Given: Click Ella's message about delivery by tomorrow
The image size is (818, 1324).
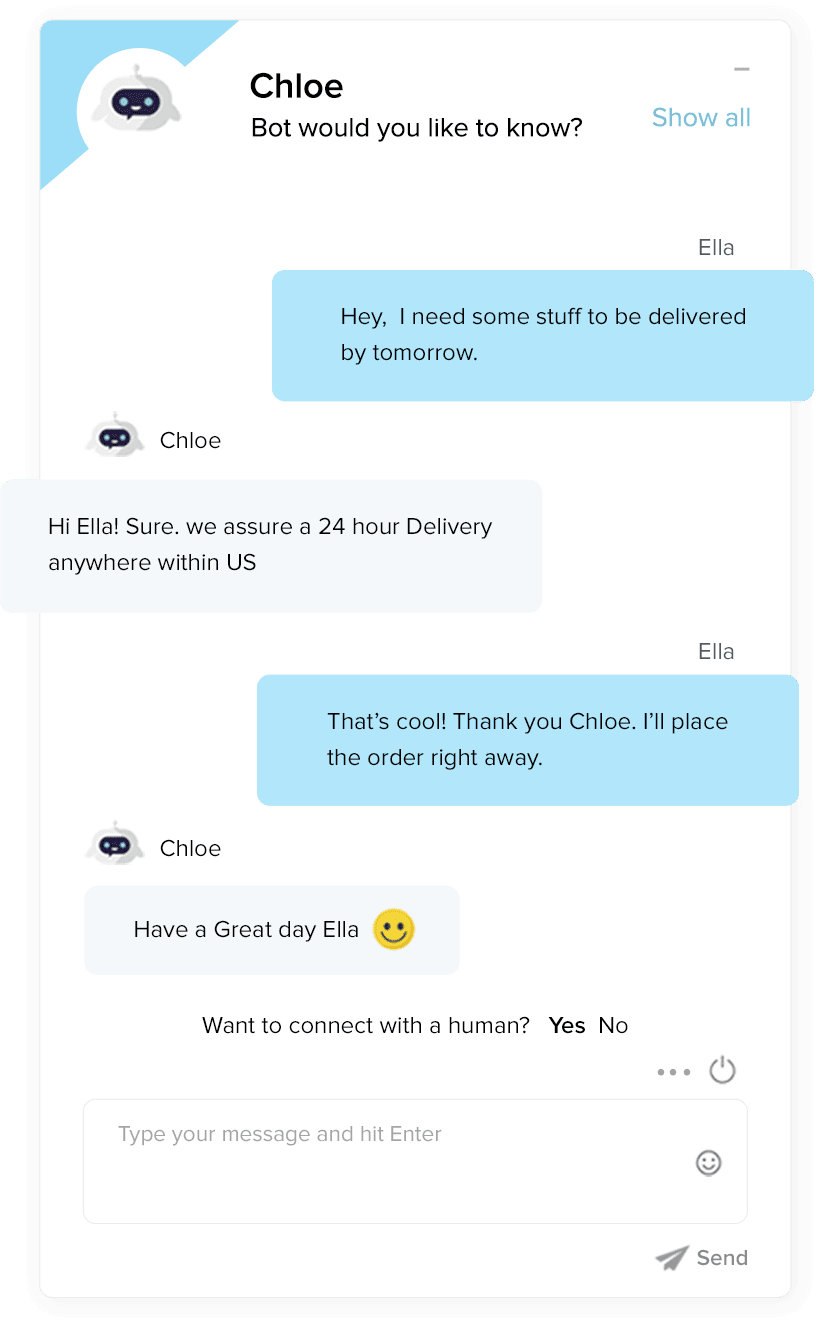Looking at the screenshot, I should point(543,335).
